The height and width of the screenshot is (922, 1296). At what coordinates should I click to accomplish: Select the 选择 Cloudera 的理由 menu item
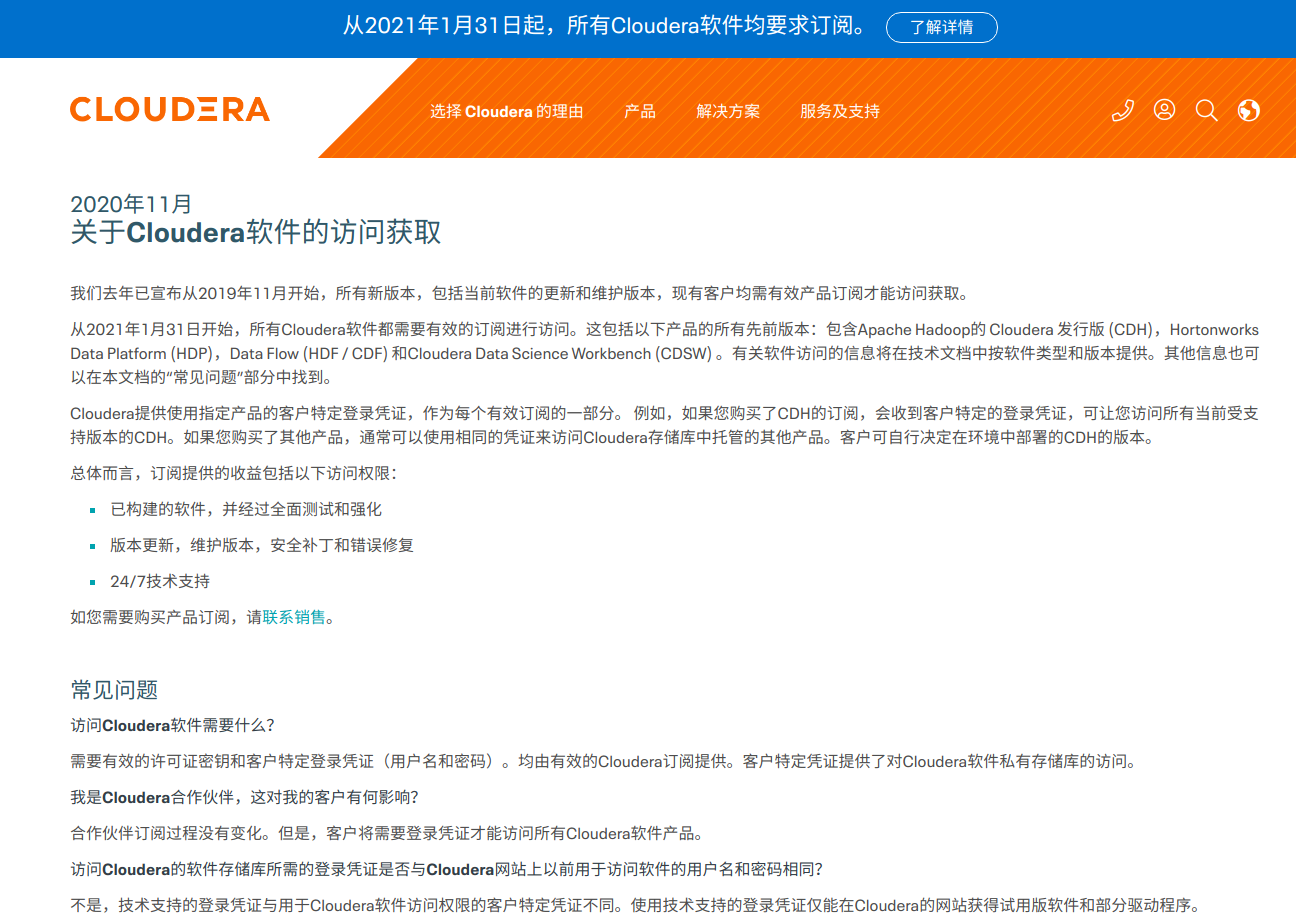coord(506,111)
